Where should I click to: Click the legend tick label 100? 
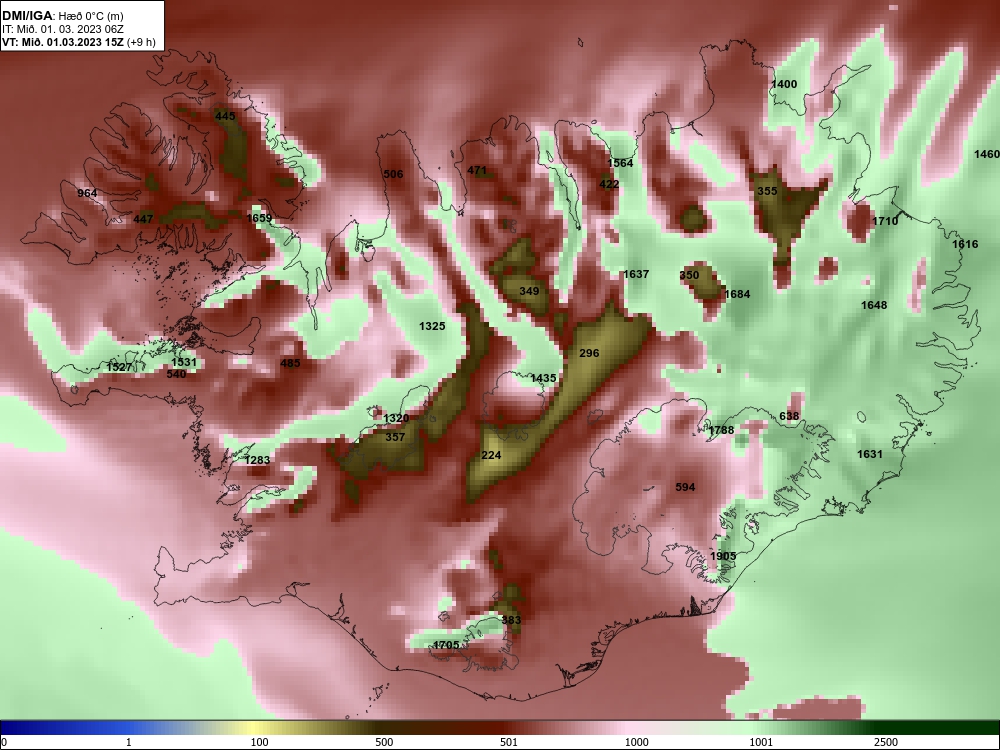pyautogui.click(x=259, y=742)
